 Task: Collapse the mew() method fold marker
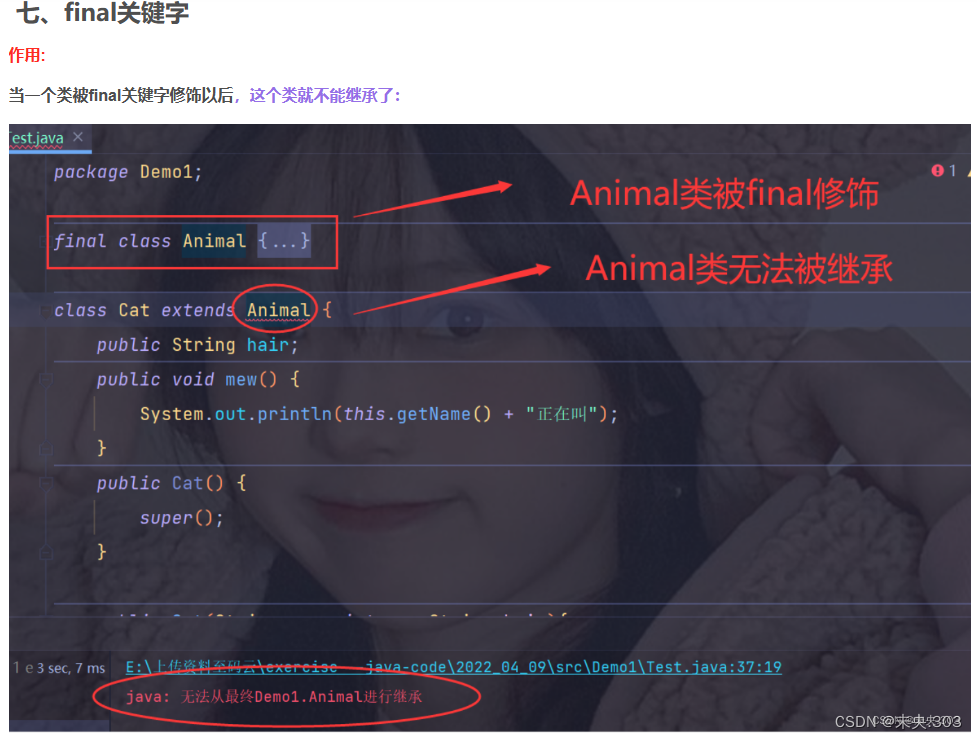[45, 379]
